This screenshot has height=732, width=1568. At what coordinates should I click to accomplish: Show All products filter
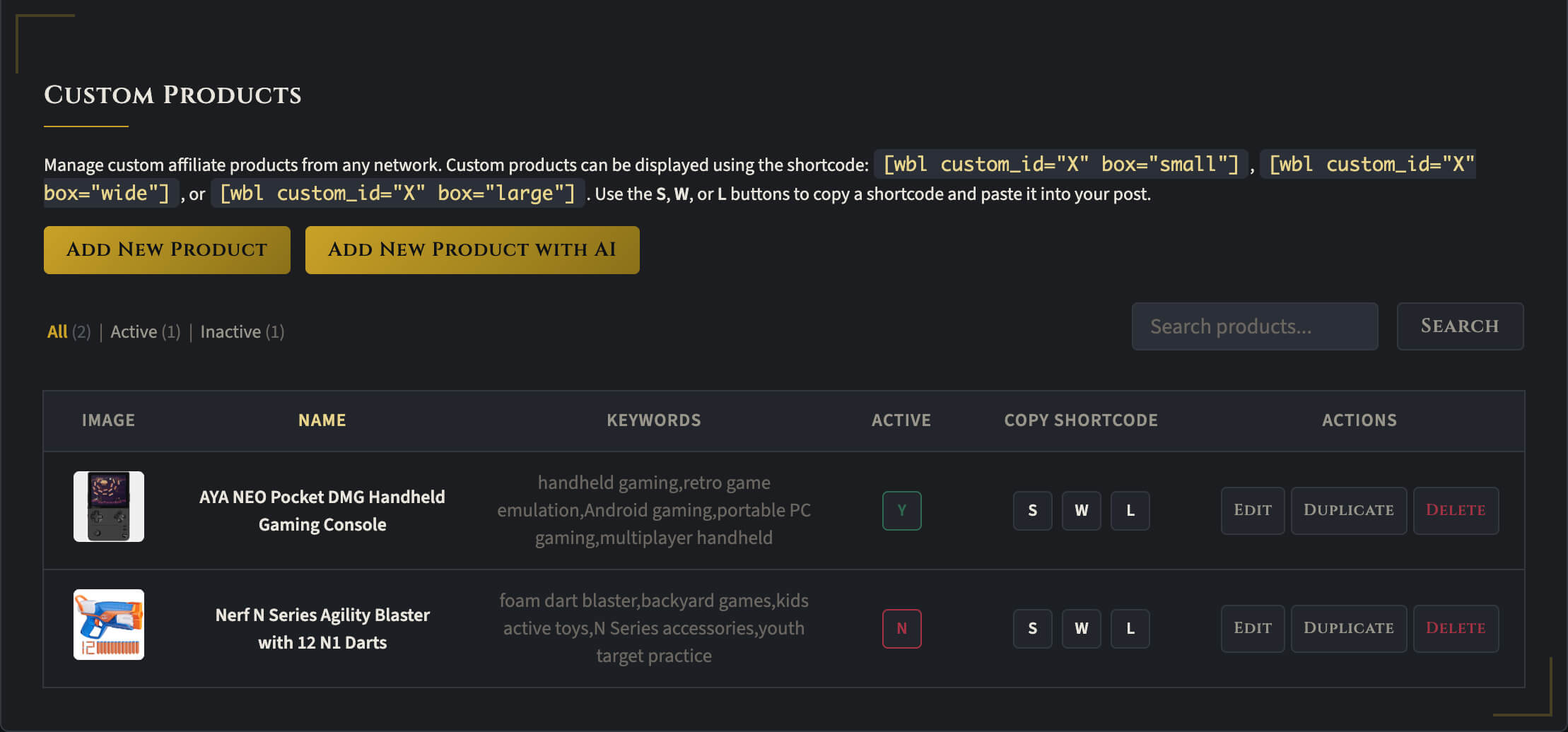tap(57, 331)
